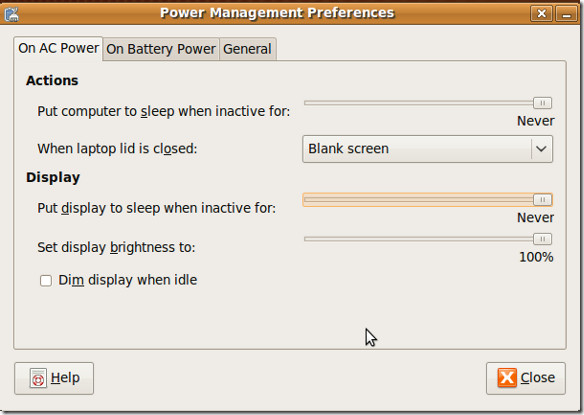Select the On AC Power tab
The height and width of the screenshot is (415, 584).
(58, 48)
